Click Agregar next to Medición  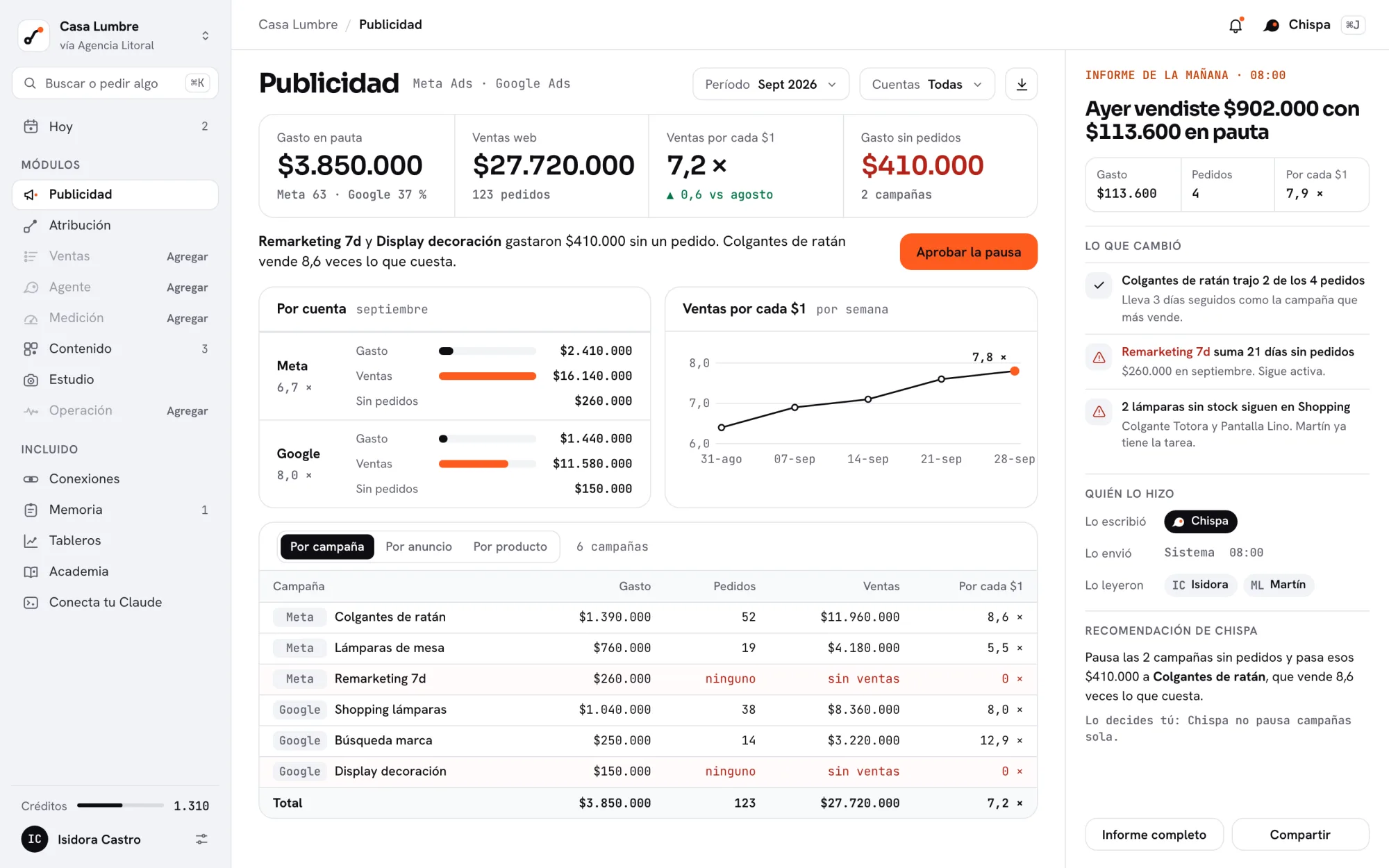pyautogui.click(x=188, y=318)
